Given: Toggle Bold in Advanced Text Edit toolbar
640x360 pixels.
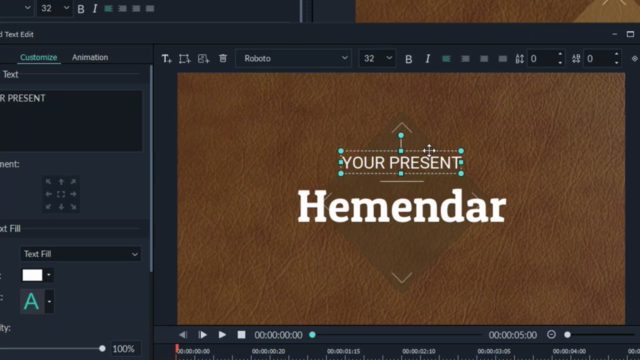Looking at the screenshot, I should point(409,59).
